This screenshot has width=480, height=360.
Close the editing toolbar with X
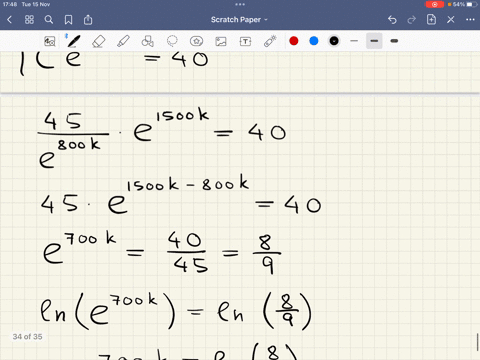coord(451,20)
